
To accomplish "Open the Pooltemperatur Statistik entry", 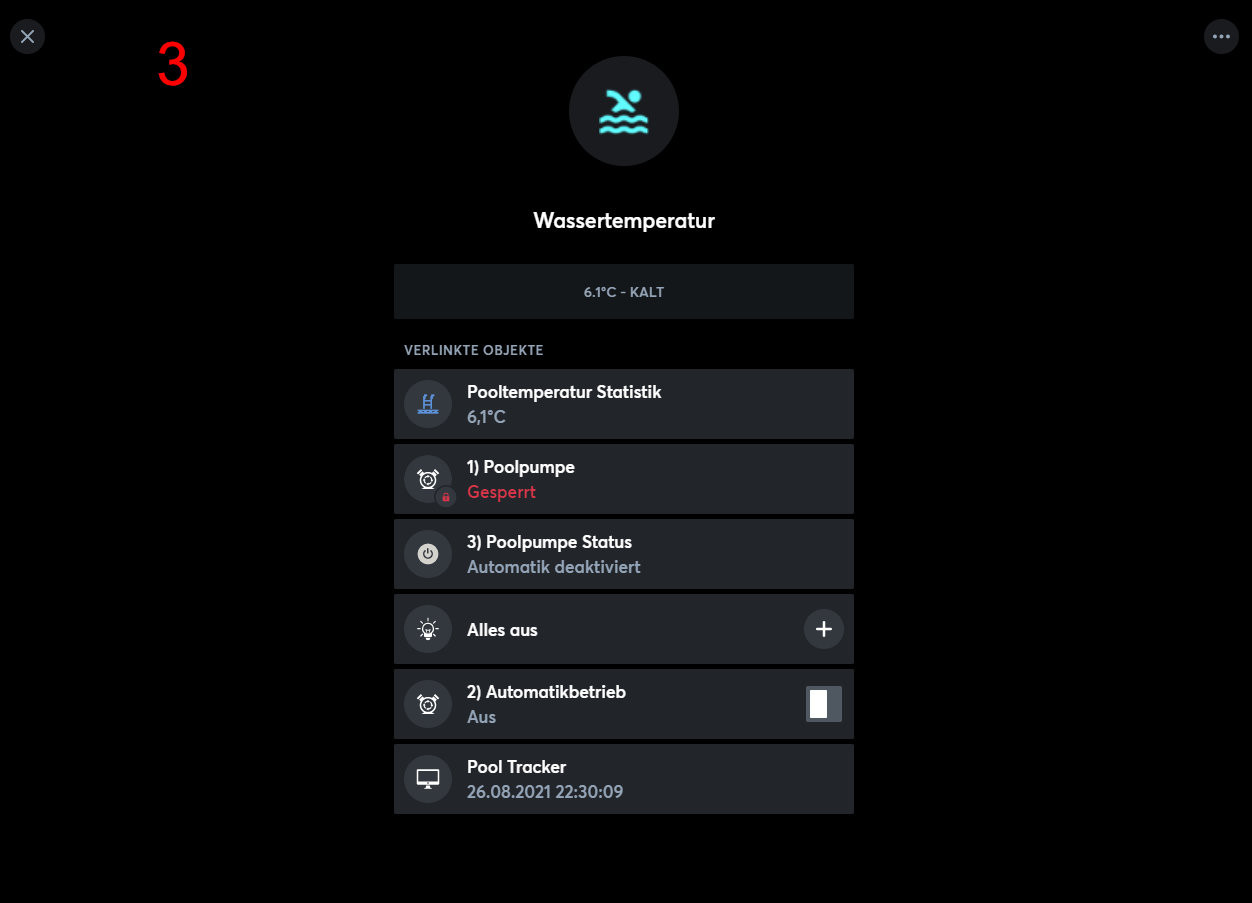I will [624, 404].
